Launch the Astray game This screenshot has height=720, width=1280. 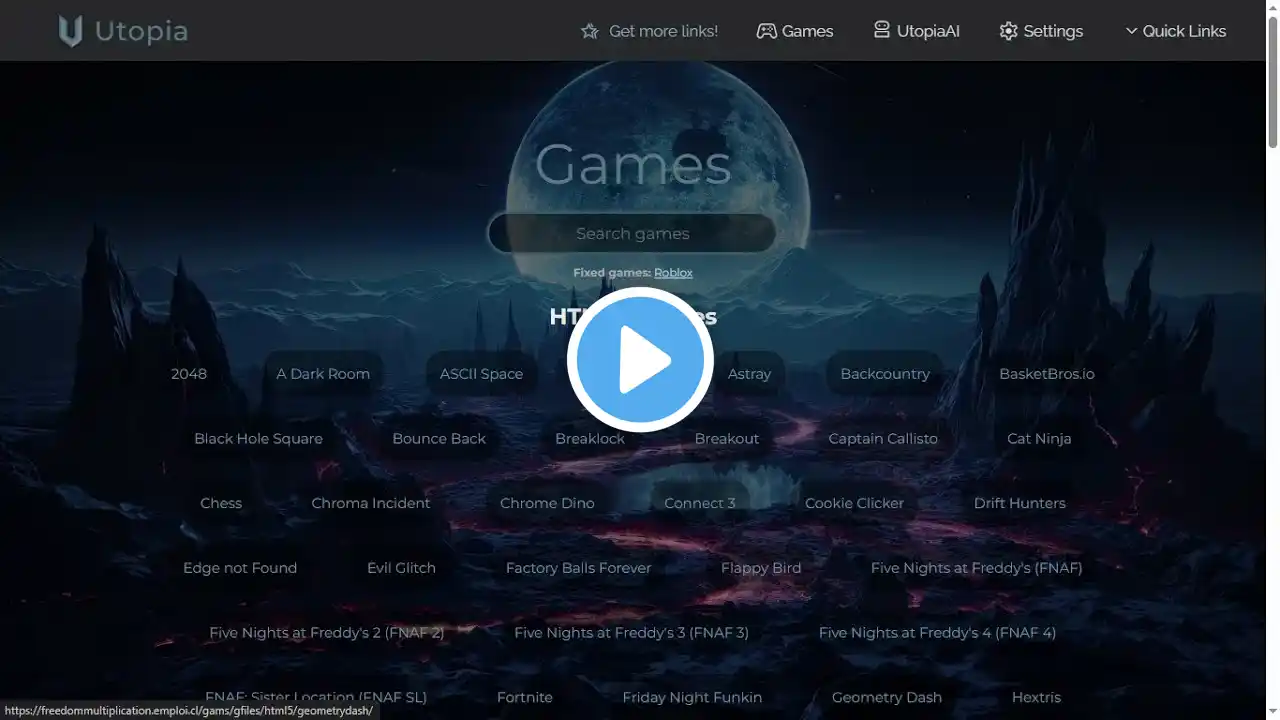tap(749, 374)
